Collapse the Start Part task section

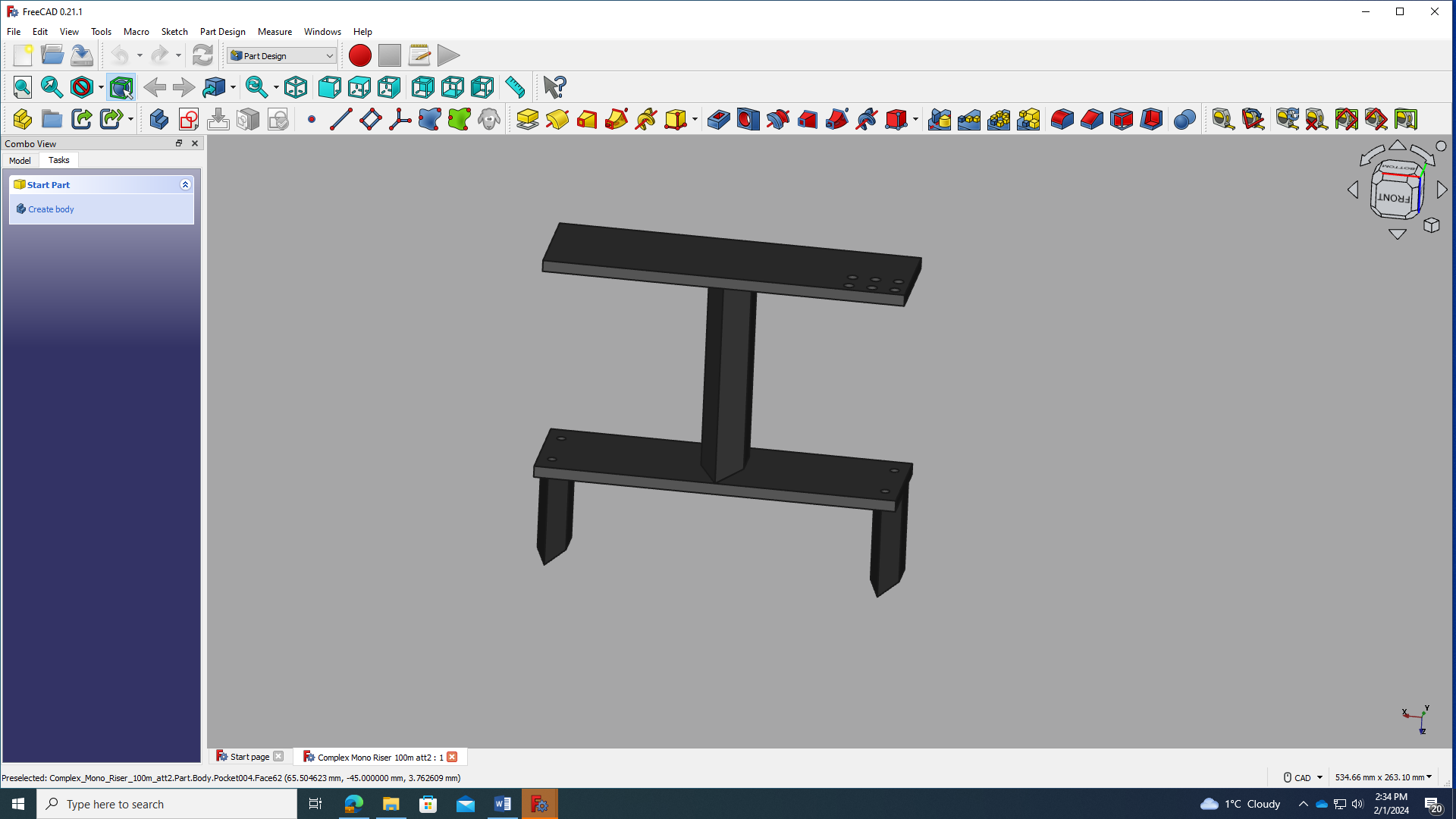pyautogui.click(x=185, y=184)
